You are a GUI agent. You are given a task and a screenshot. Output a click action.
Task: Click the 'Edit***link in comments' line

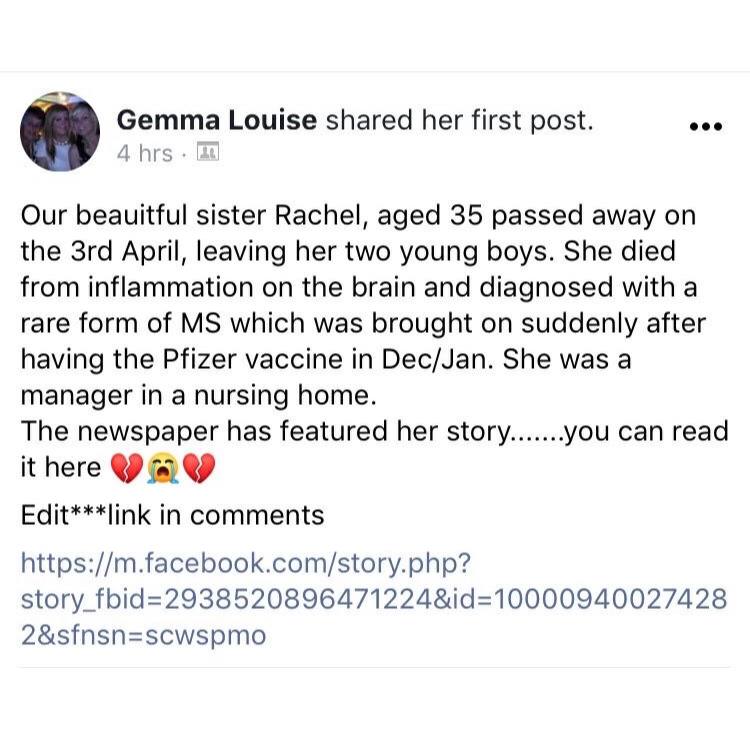(x=172, y=515)
